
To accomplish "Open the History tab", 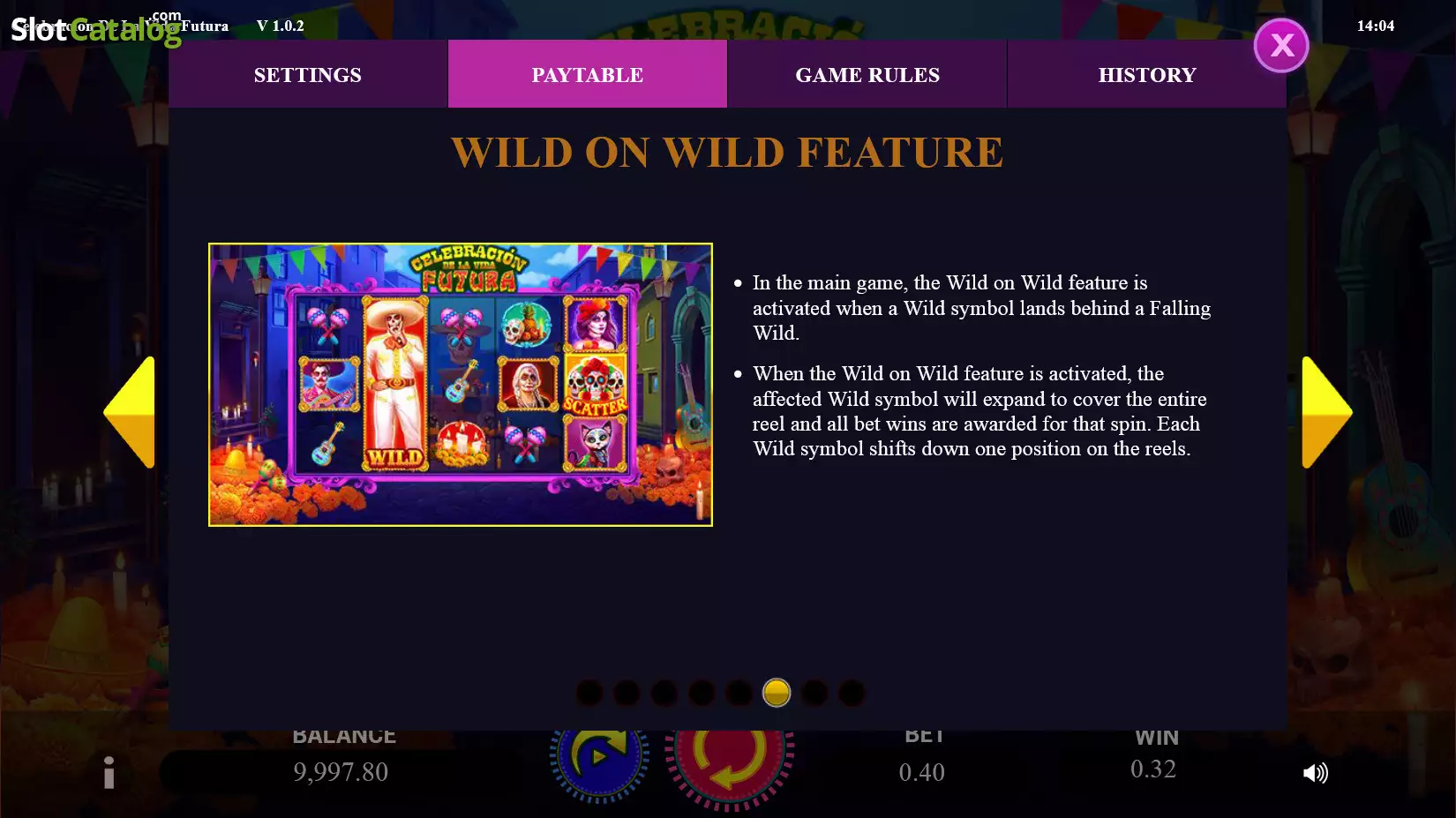I will click(1147, 74).
